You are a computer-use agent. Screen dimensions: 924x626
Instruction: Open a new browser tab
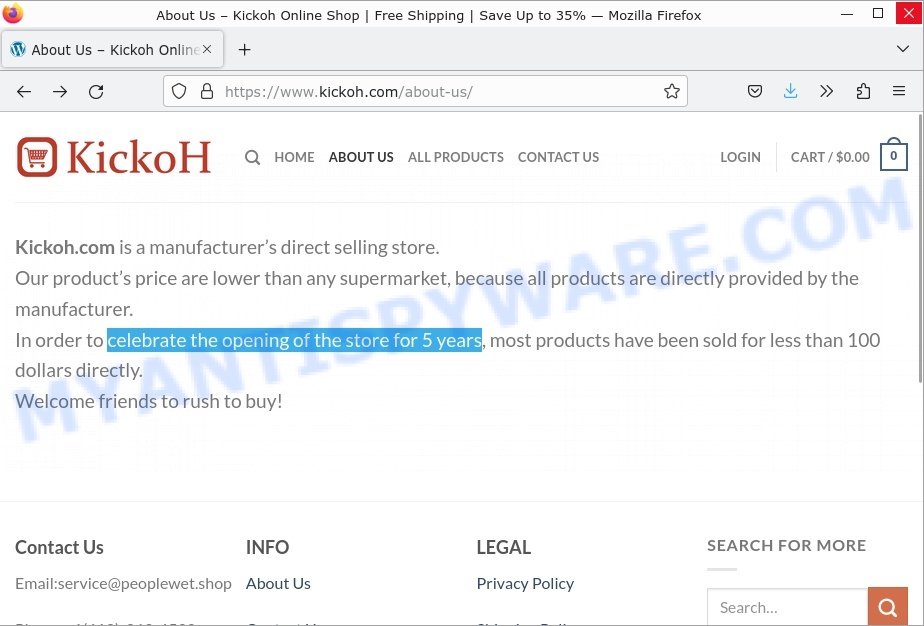coord(245,50)
